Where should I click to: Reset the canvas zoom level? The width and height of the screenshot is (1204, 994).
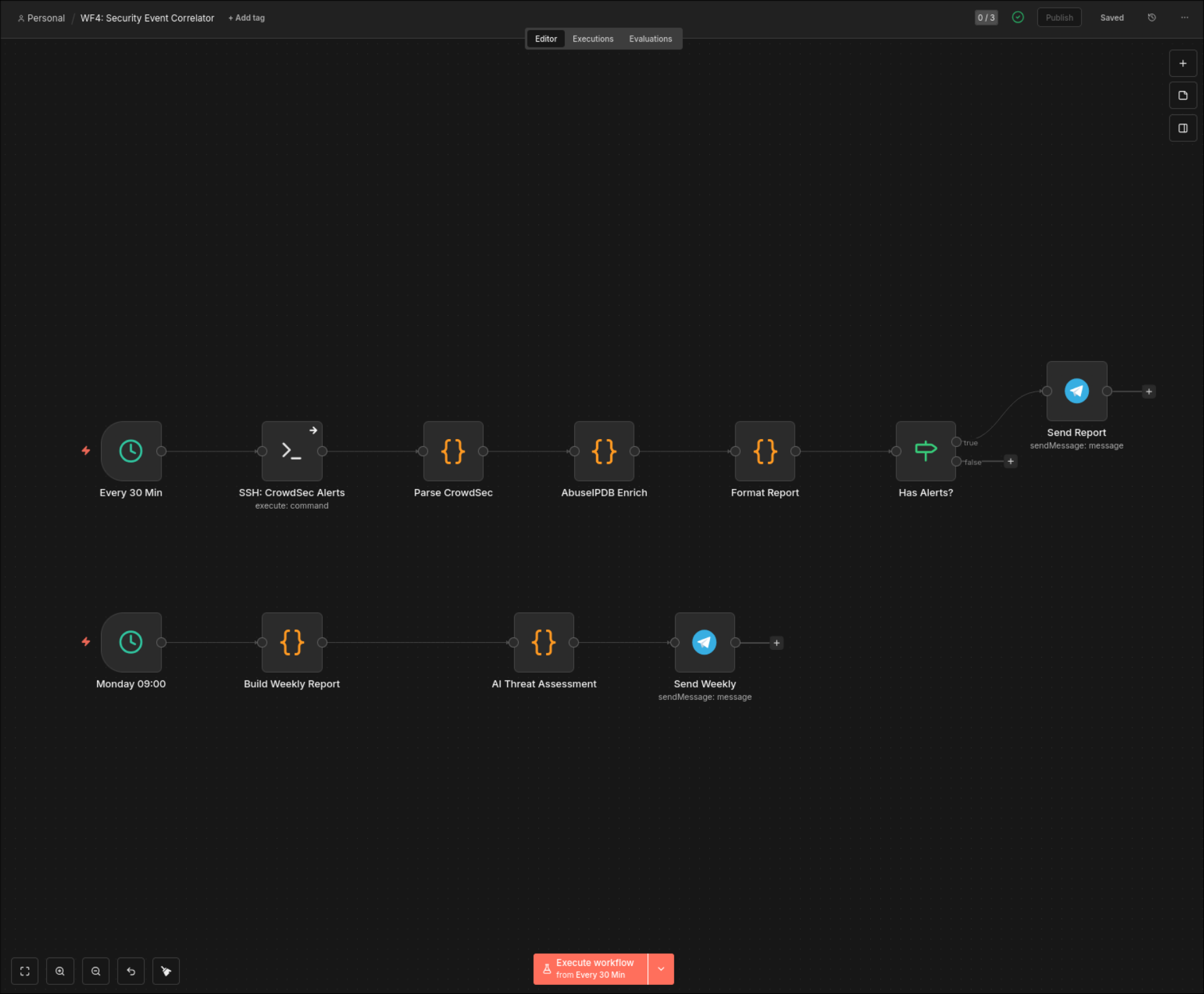pyautogui.click(x=131, y=971)
